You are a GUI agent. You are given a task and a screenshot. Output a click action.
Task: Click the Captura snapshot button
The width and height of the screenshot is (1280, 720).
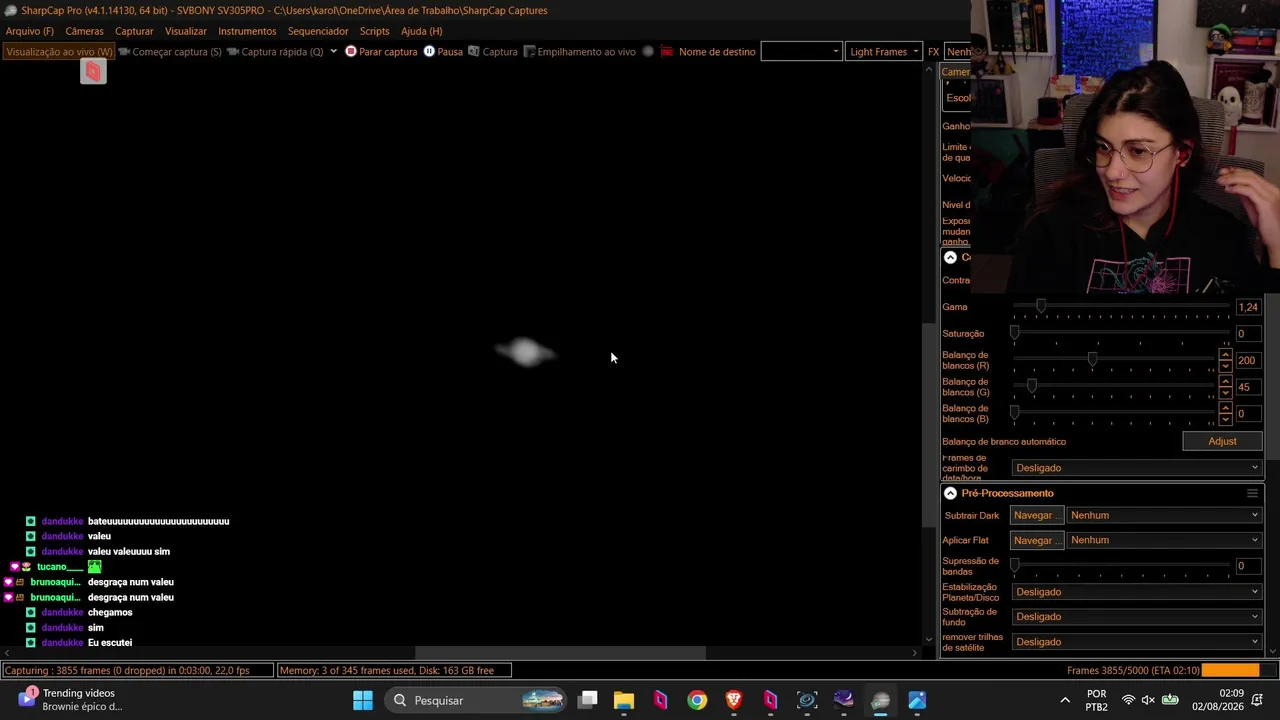[493, 51]
